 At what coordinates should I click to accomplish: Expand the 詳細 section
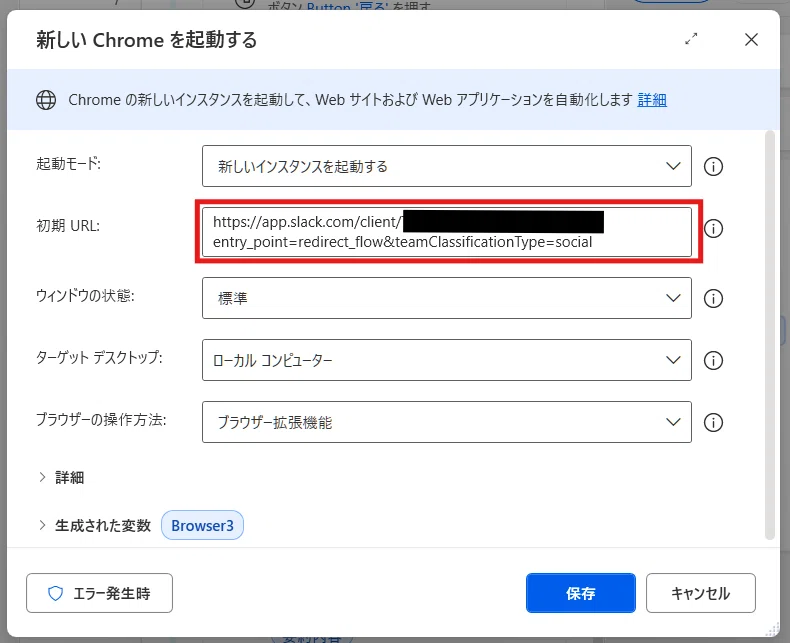60,477
